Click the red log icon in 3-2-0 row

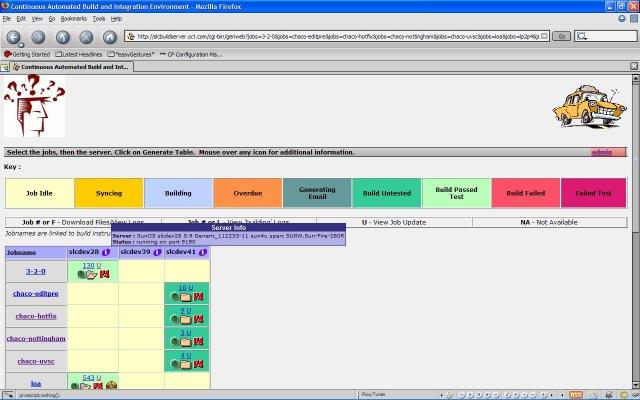[x=103, y=275]
